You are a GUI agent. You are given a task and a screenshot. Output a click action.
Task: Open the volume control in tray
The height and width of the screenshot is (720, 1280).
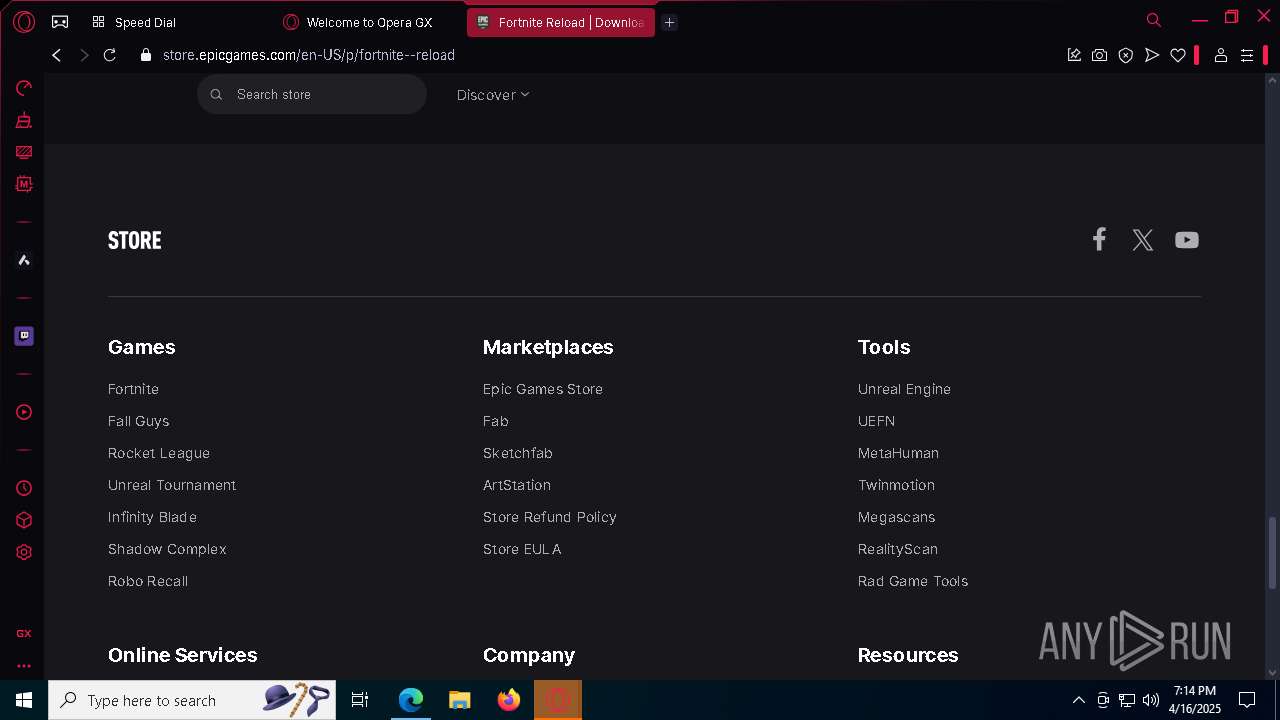click(1151, 700)
